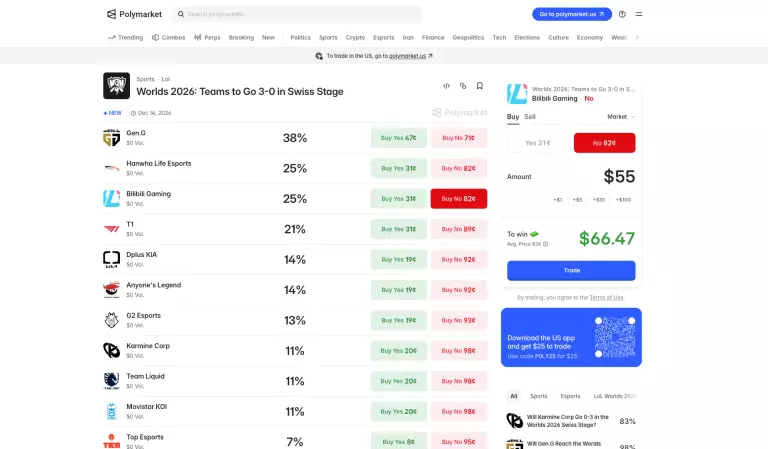Copy market link with chain icon

tap(463, 86)
